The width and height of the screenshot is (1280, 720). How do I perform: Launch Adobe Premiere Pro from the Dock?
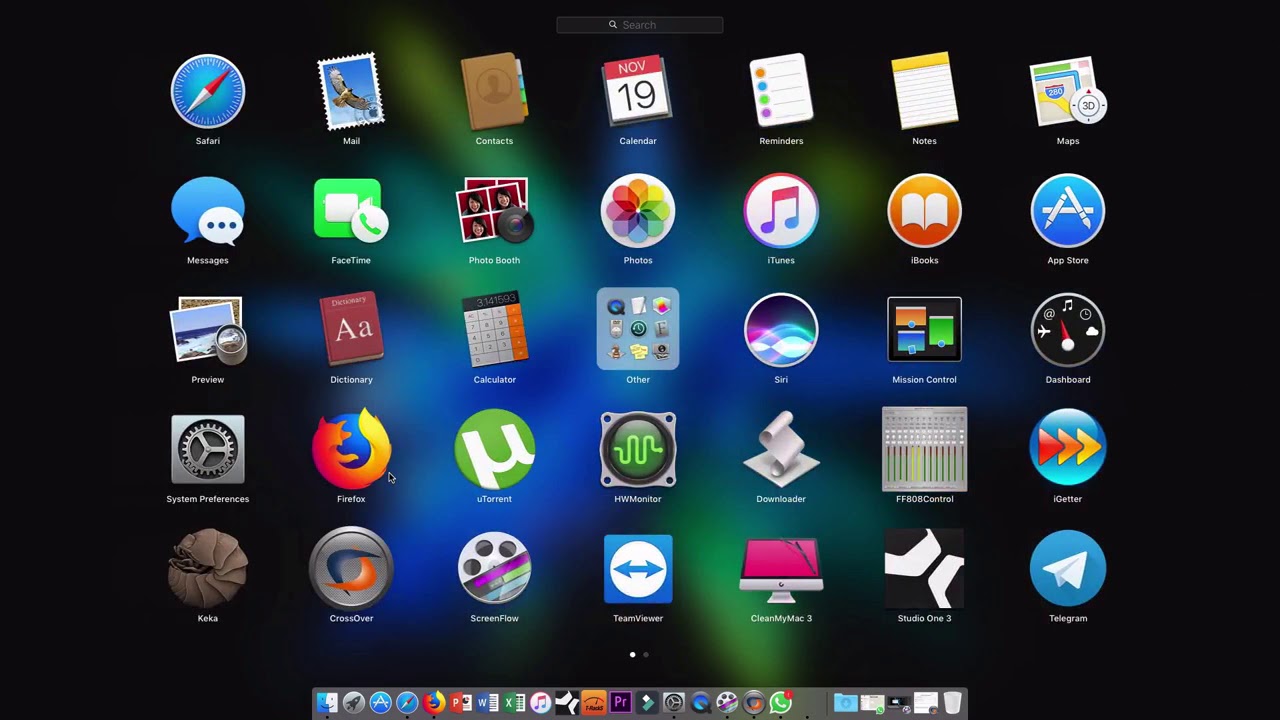click(x=620, y=703)
